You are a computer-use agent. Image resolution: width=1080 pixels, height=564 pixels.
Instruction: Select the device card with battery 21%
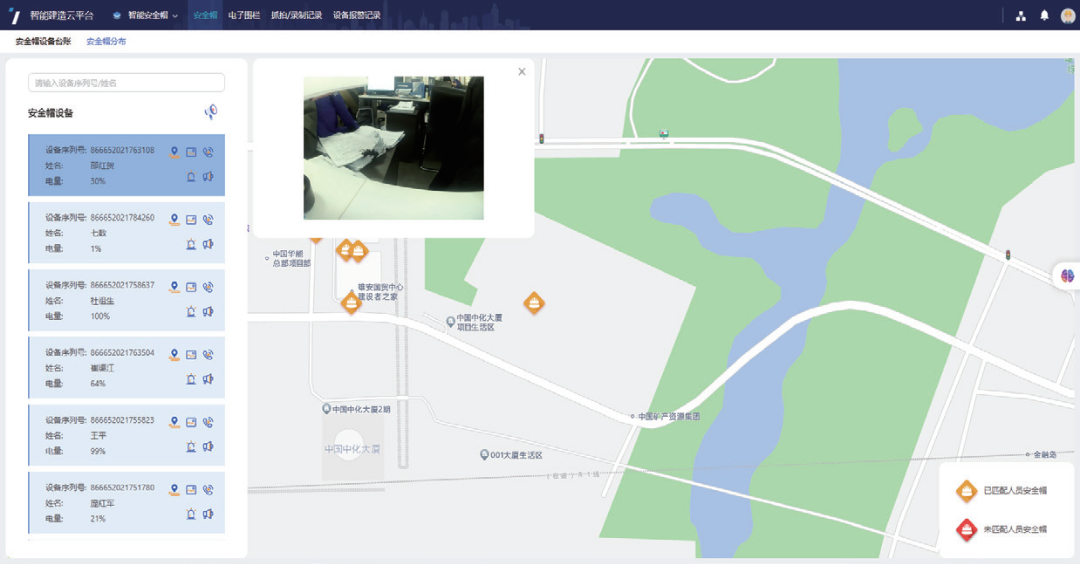[x=126, y=503]
